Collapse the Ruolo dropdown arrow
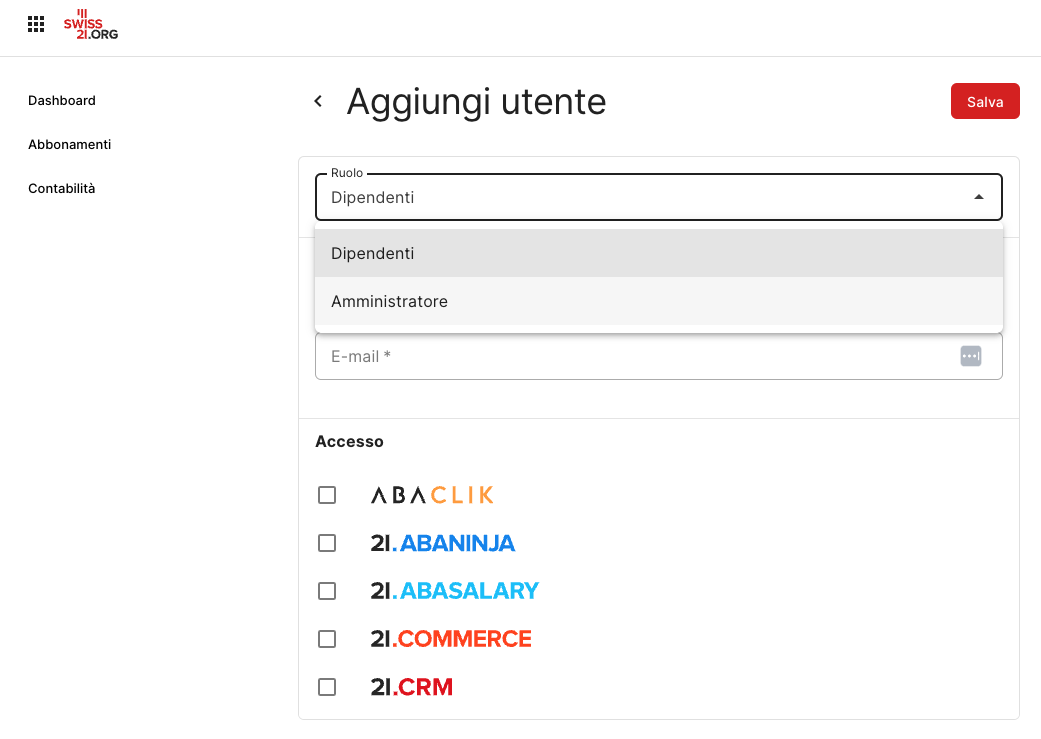The height and width of the screenshot is (739, 1041). click(979, 197)
